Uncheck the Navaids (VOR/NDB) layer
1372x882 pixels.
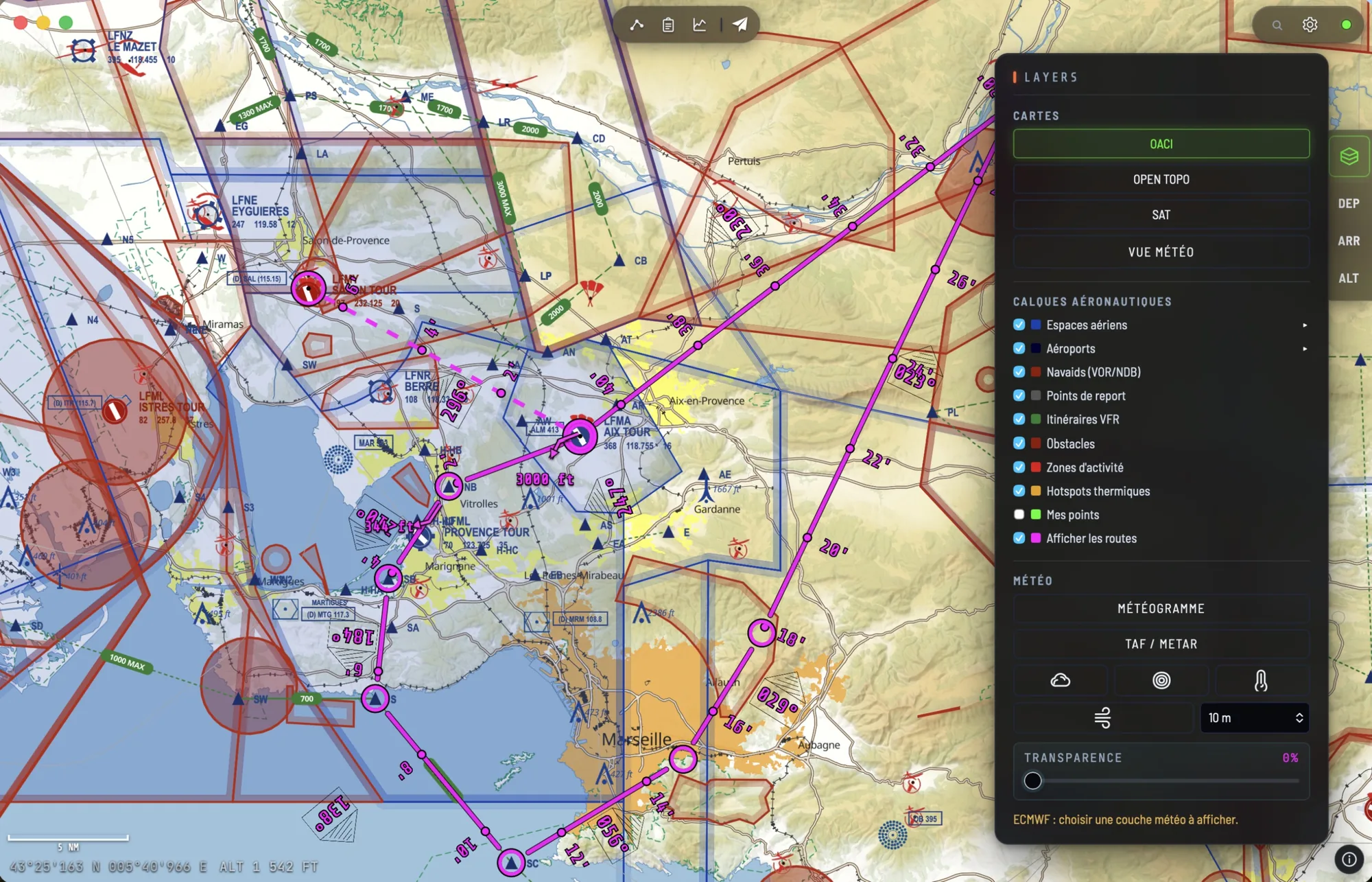pos(1019,372)
